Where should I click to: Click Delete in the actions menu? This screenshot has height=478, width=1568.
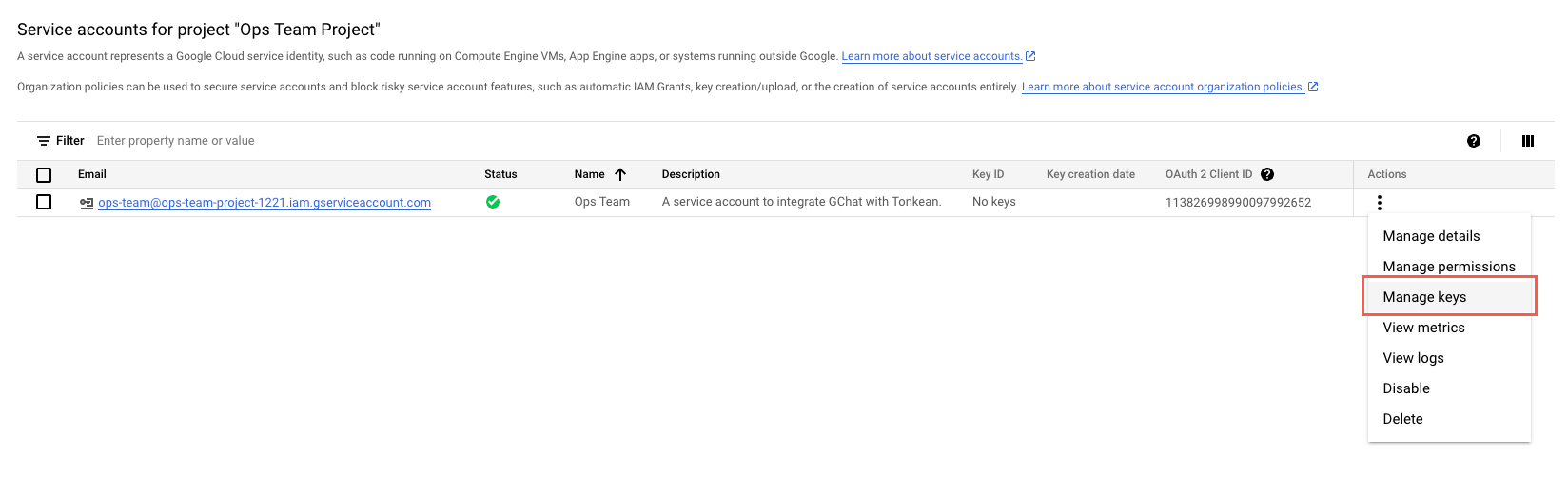click(1402, 419)
